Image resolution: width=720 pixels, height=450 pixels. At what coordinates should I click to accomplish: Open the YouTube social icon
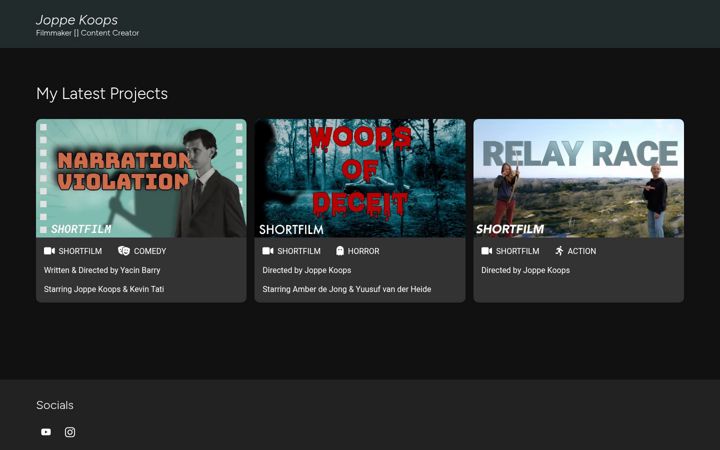tap(46, 432)
